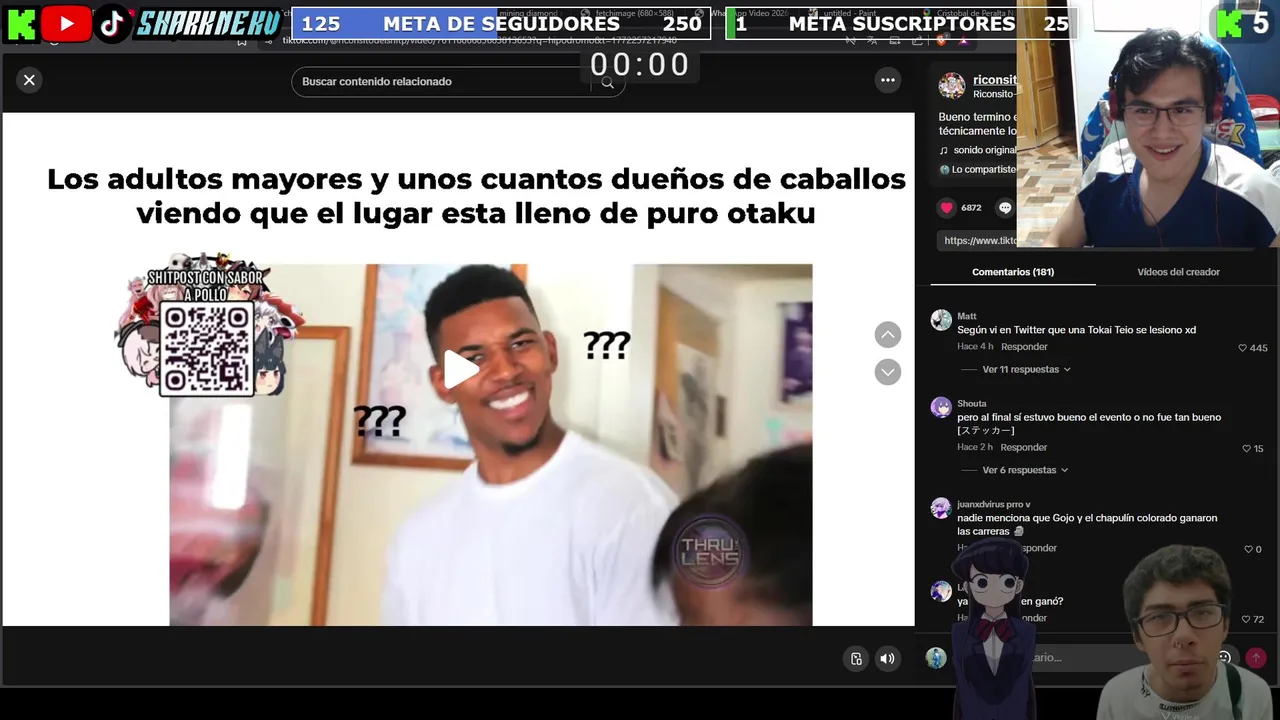This screenshot has width=1280, height=720.
Task: Open the emoji picker in comment box
Action: (1224, 658)
